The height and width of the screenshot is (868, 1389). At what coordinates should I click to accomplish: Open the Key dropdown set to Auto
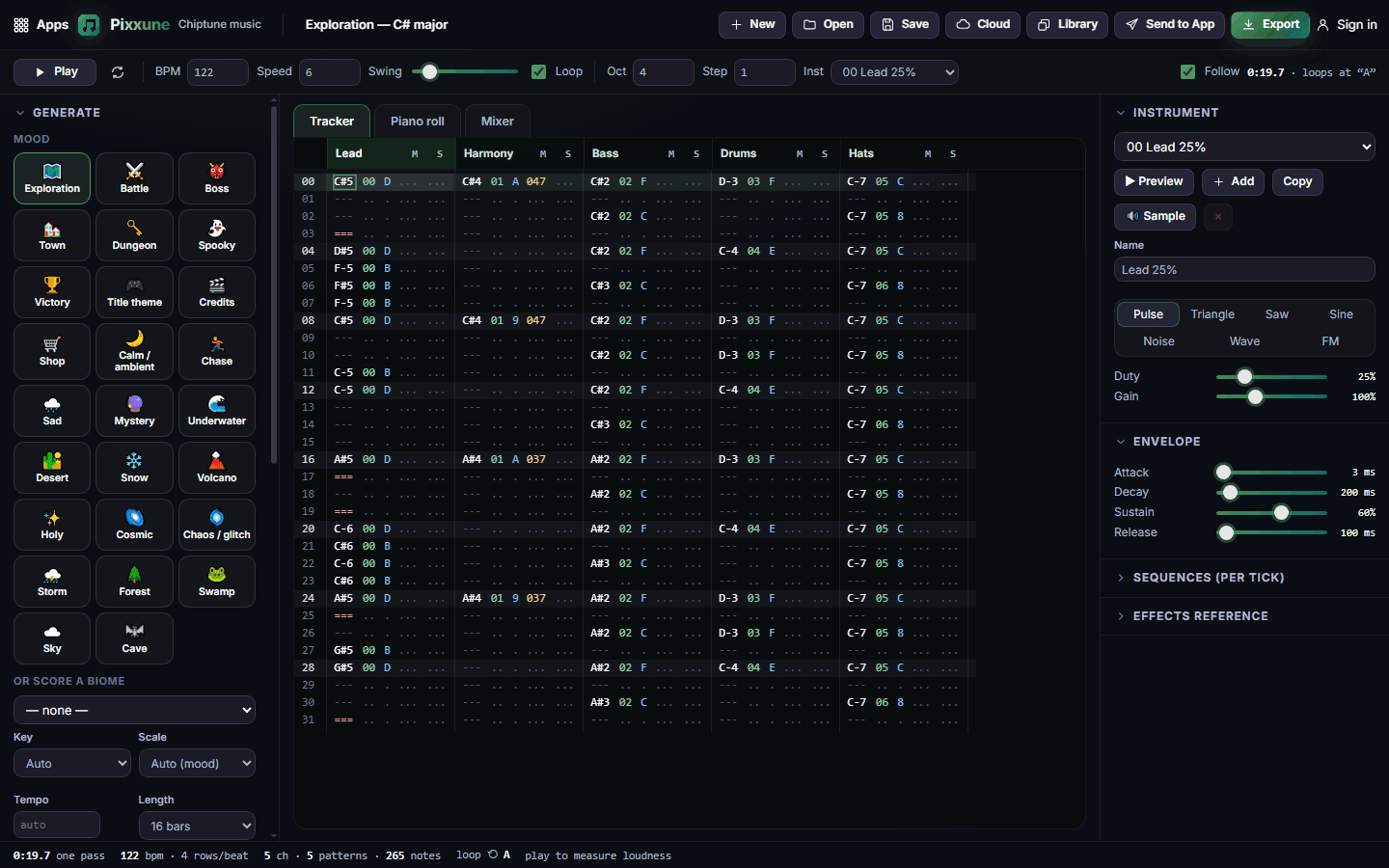click(x=72, y=763)
